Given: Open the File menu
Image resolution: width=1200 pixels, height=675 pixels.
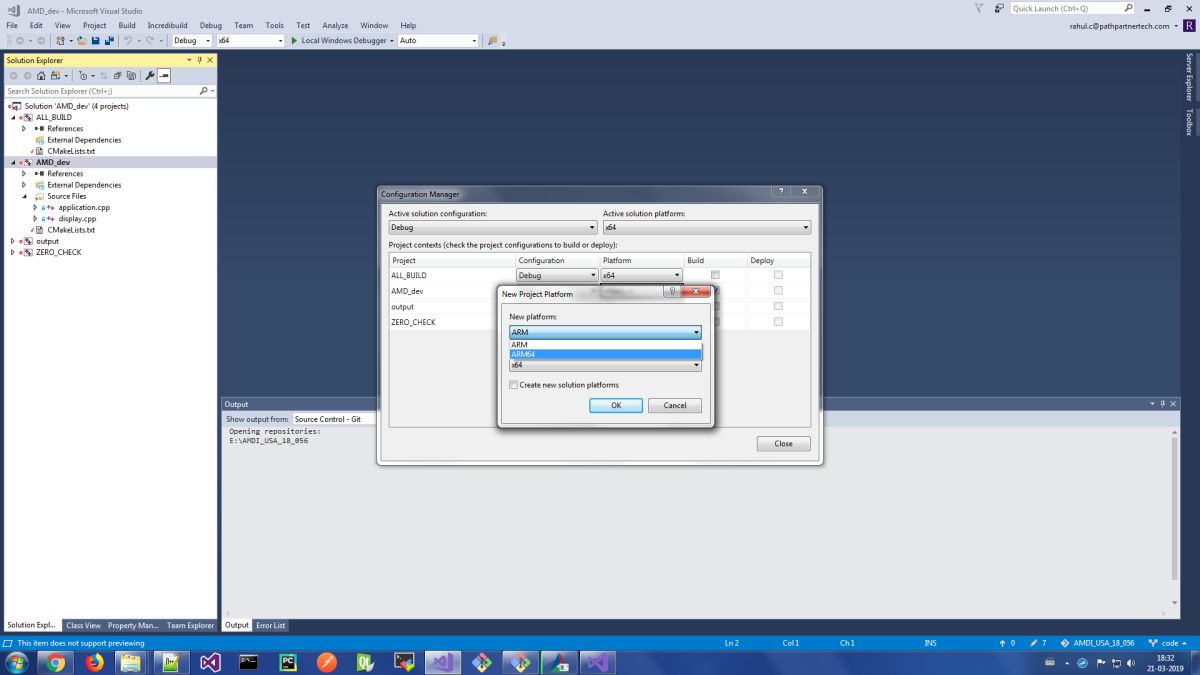Looking at the screenshot, I should [x=12, y=25].
